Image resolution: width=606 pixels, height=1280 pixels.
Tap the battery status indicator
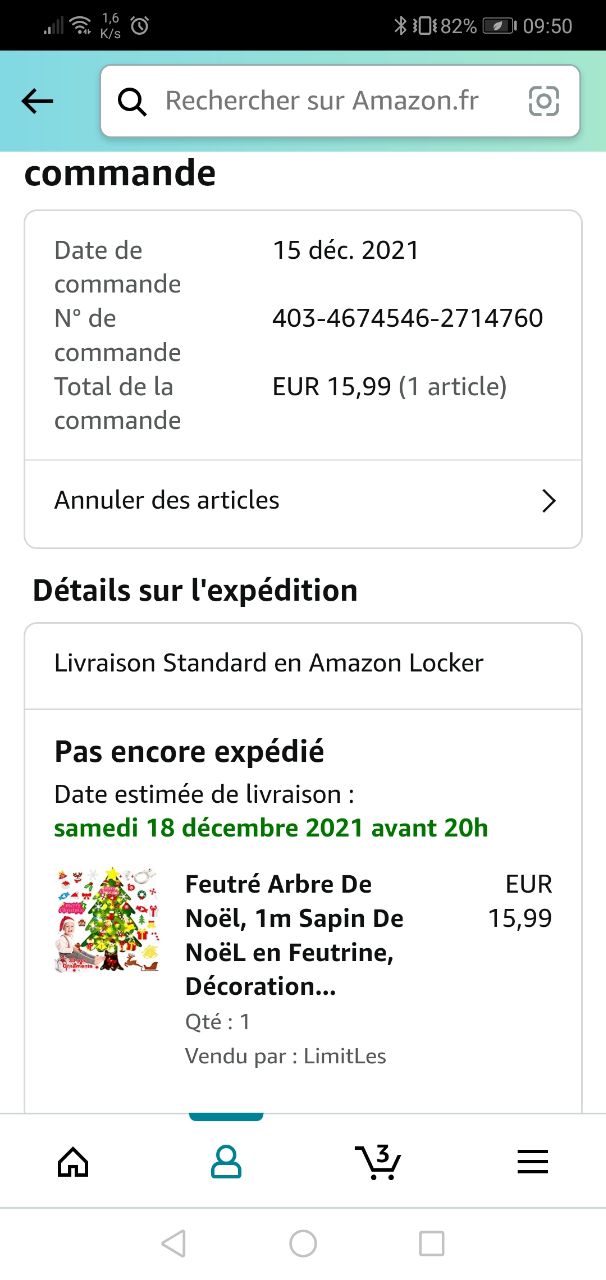499,26
